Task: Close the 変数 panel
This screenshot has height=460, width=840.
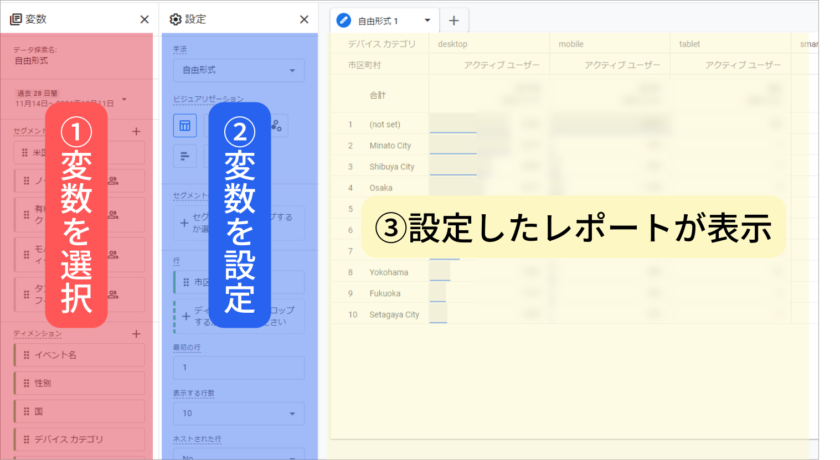Action: (x=144, y=19)
